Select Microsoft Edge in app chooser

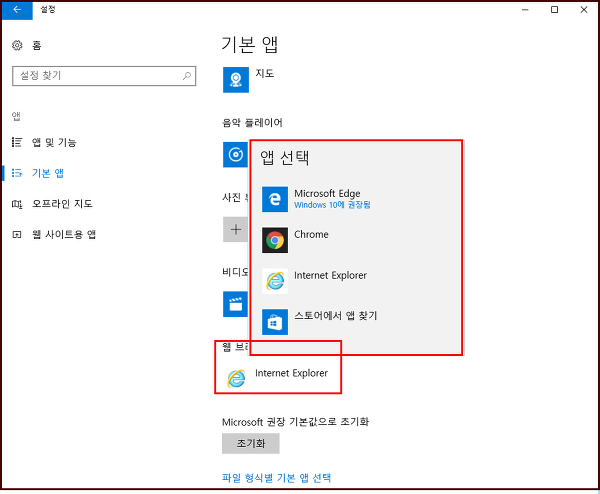click(x=356, y=199)
